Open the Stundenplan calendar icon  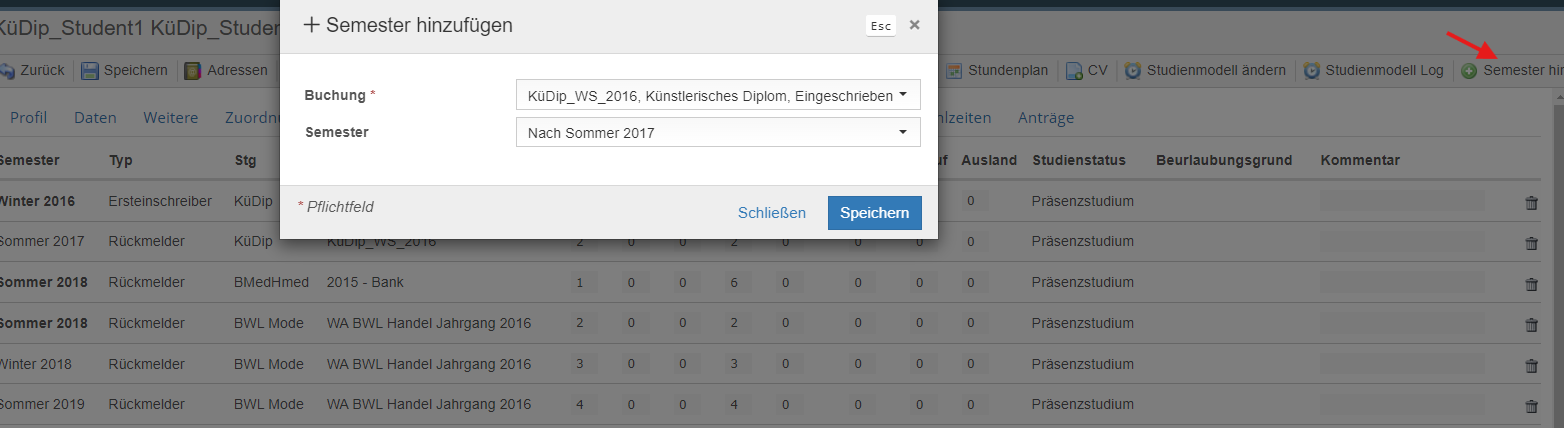(x=955, y=71)
